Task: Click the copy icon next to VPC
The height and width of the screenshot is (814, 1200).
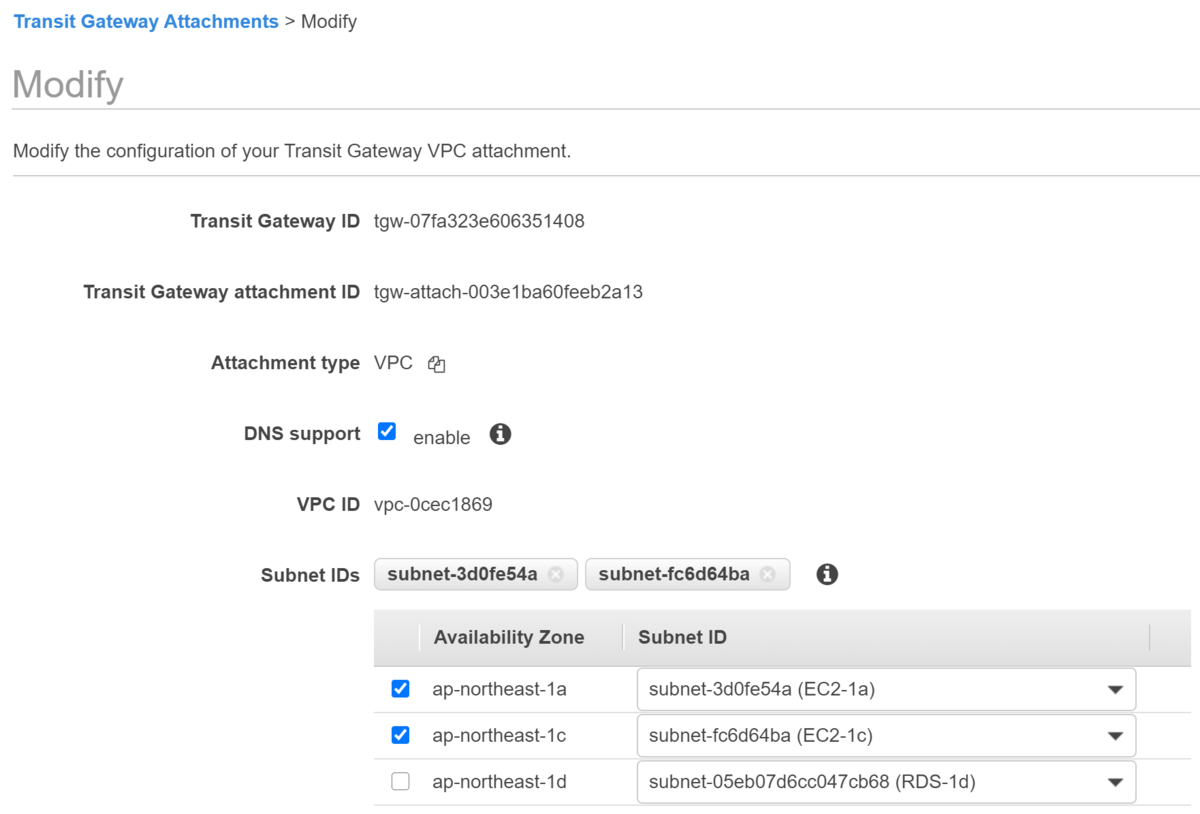Action: pos(436,365)
